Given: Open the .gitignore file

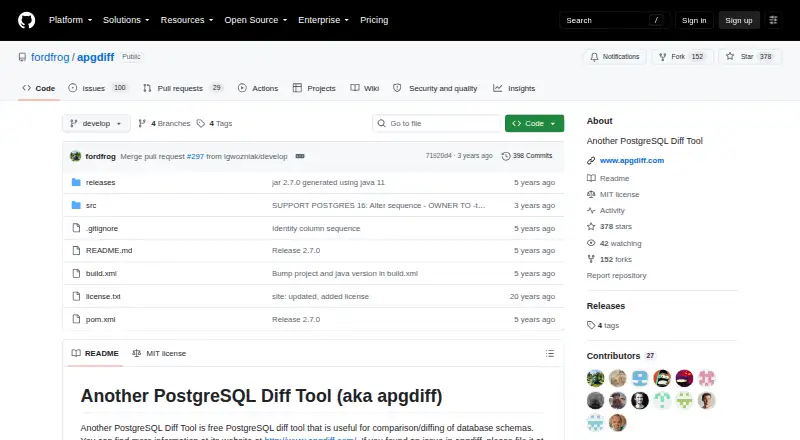Looking at the screenshot, I should [x=102, y=228].
